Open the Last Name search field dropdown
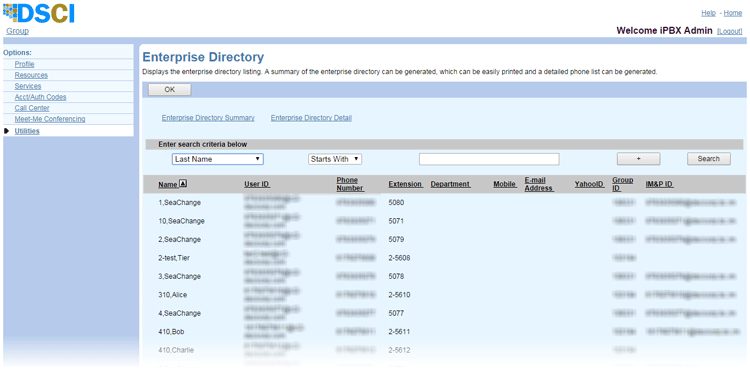The height and width of the screenshot is (369, 750). [218, 159]
